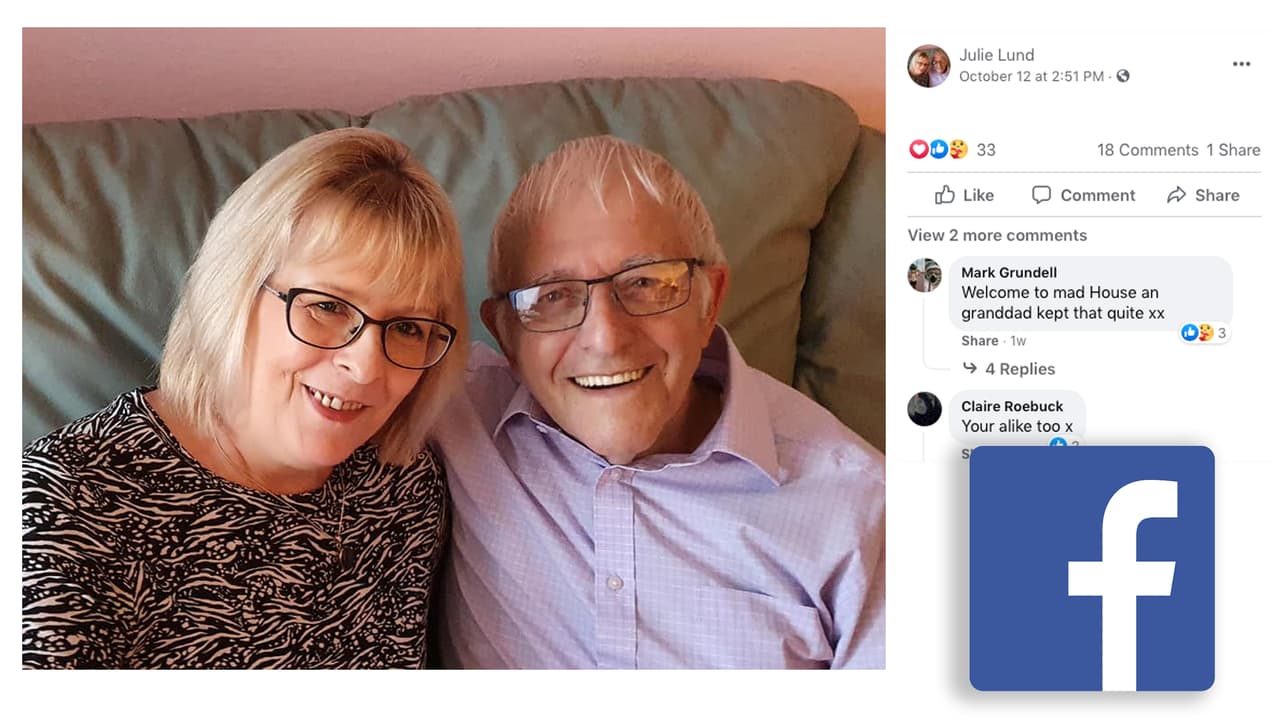This screenshot has height=720, width=1280.
Task: Click the heart Love reaction icon
Action: [x=919, y=148]
